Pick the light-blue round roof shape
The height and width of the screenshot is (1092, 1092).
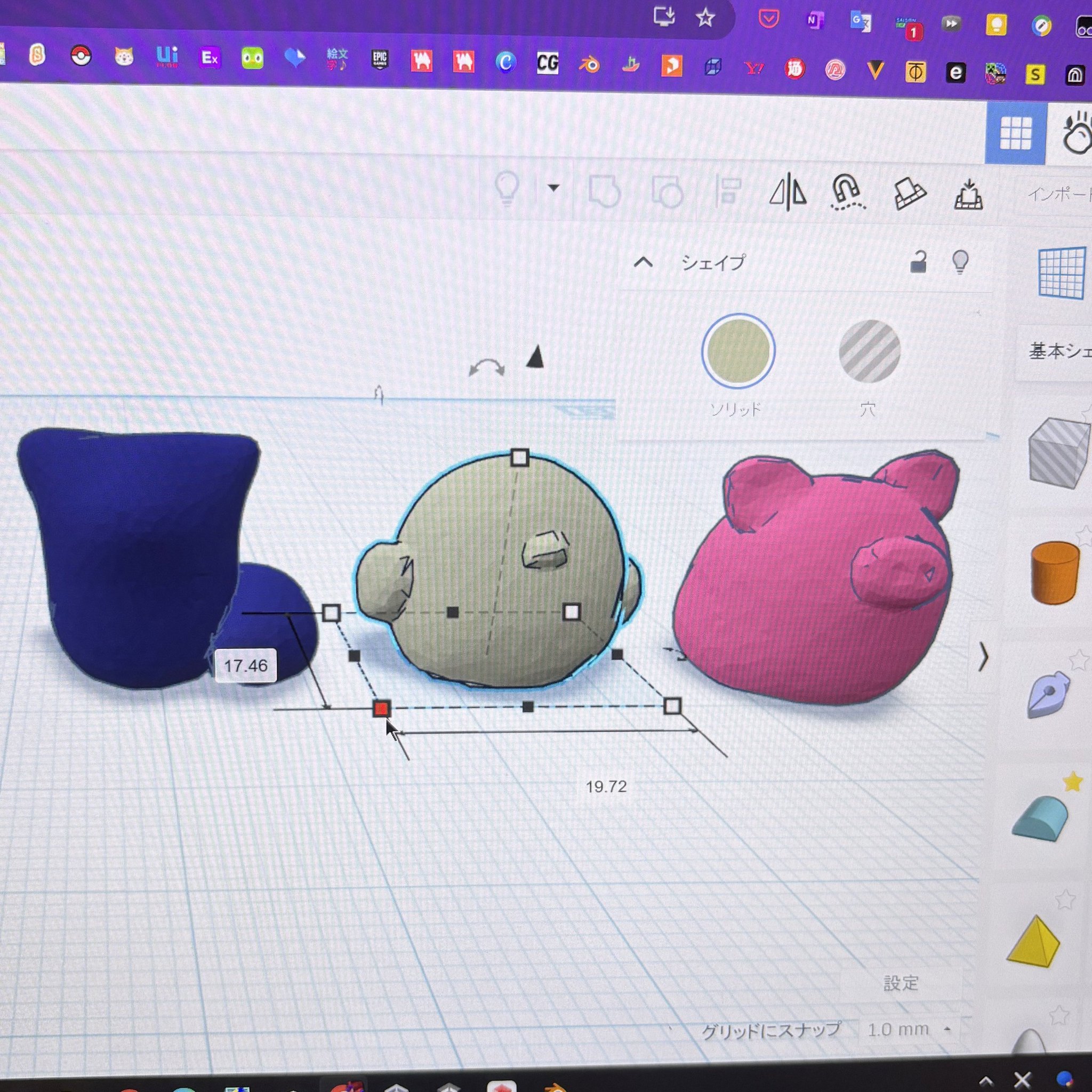pyautogui.click(x=1039, y=818)
